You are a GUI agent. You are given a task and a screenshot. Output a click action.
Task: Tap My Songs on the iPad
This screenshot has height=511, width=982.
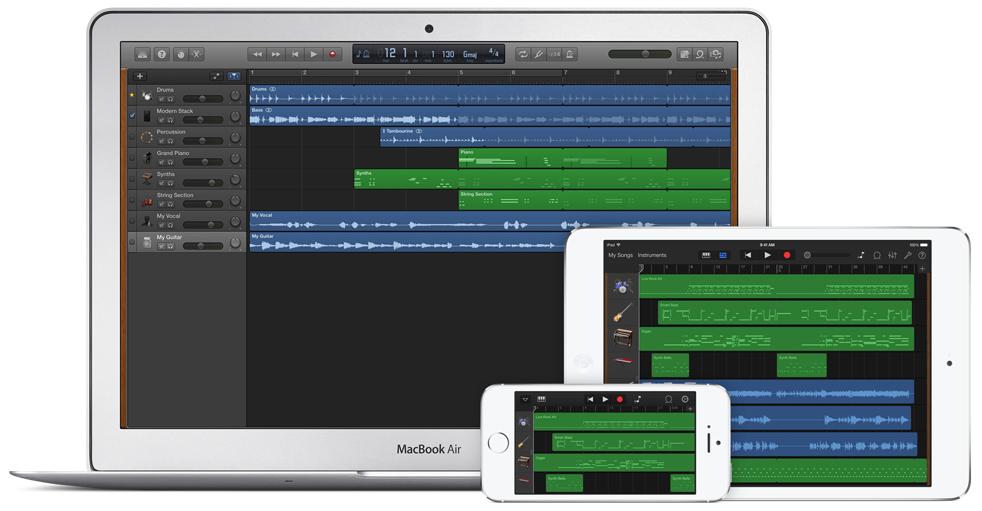point(620,256)
